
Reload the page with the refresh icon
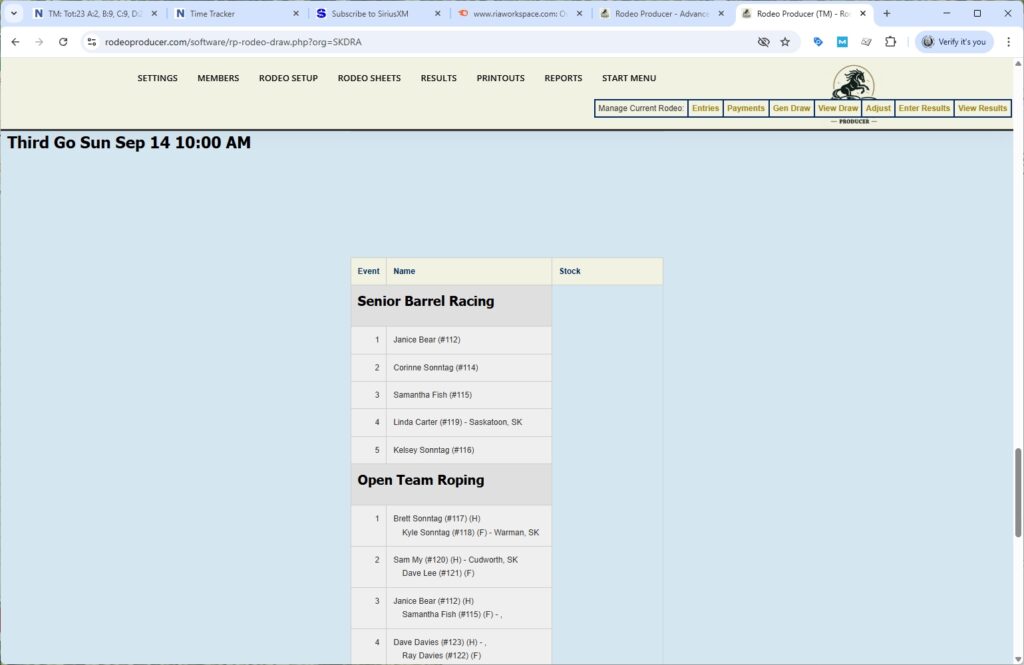(63, 42)
